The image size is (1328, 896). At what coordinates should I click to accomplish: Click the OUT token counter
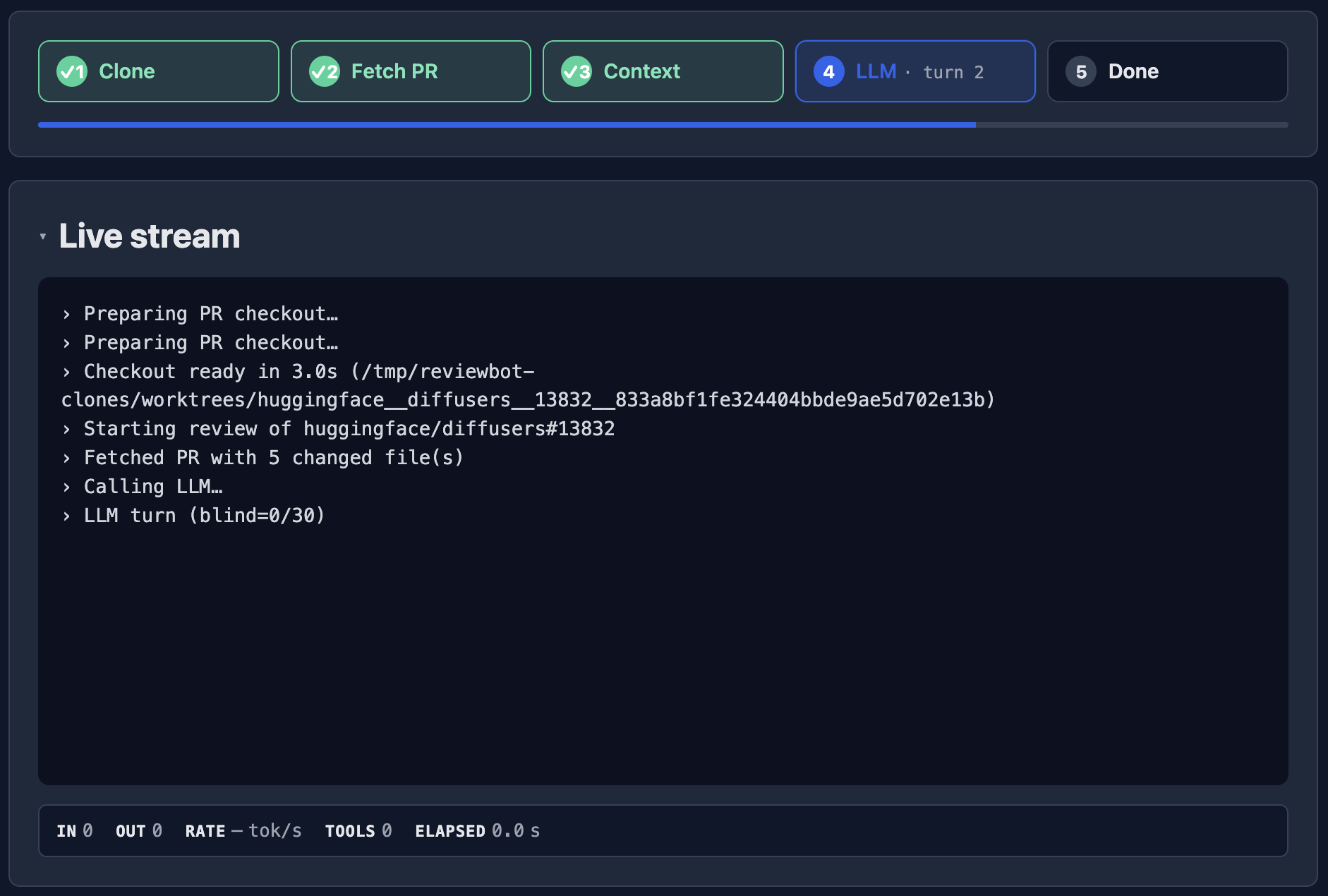139,831
